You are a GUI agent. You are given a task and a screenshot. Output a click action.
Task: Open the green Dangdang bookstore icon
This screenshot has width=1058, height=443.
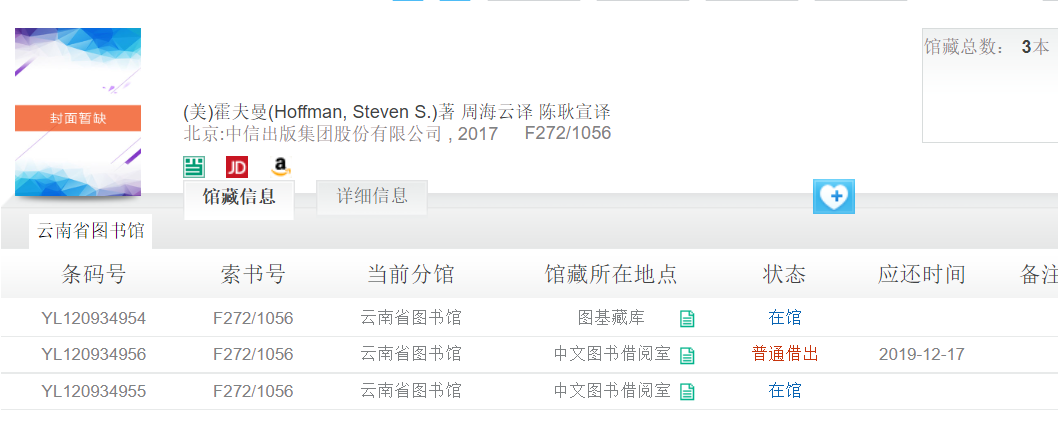click(194, 167)
